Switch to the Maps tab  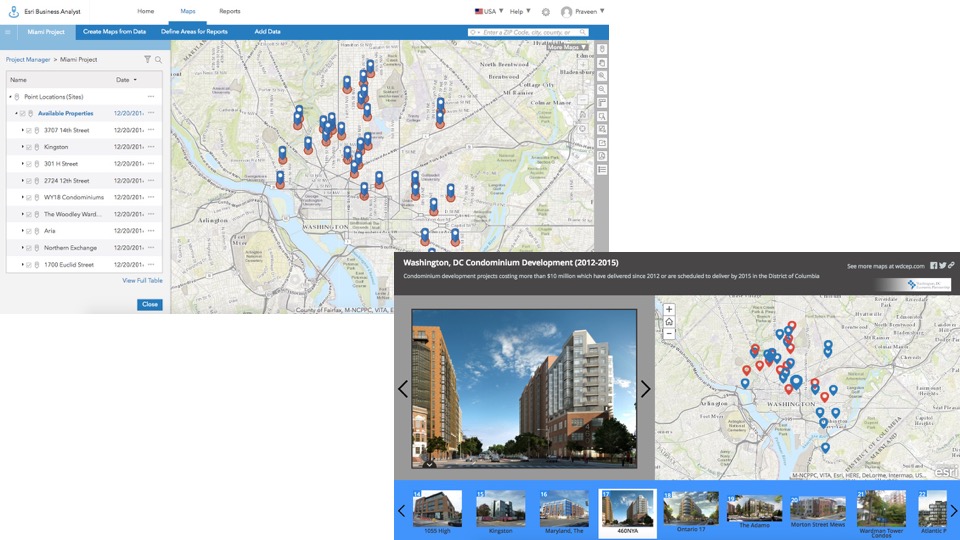coord(188,11)
